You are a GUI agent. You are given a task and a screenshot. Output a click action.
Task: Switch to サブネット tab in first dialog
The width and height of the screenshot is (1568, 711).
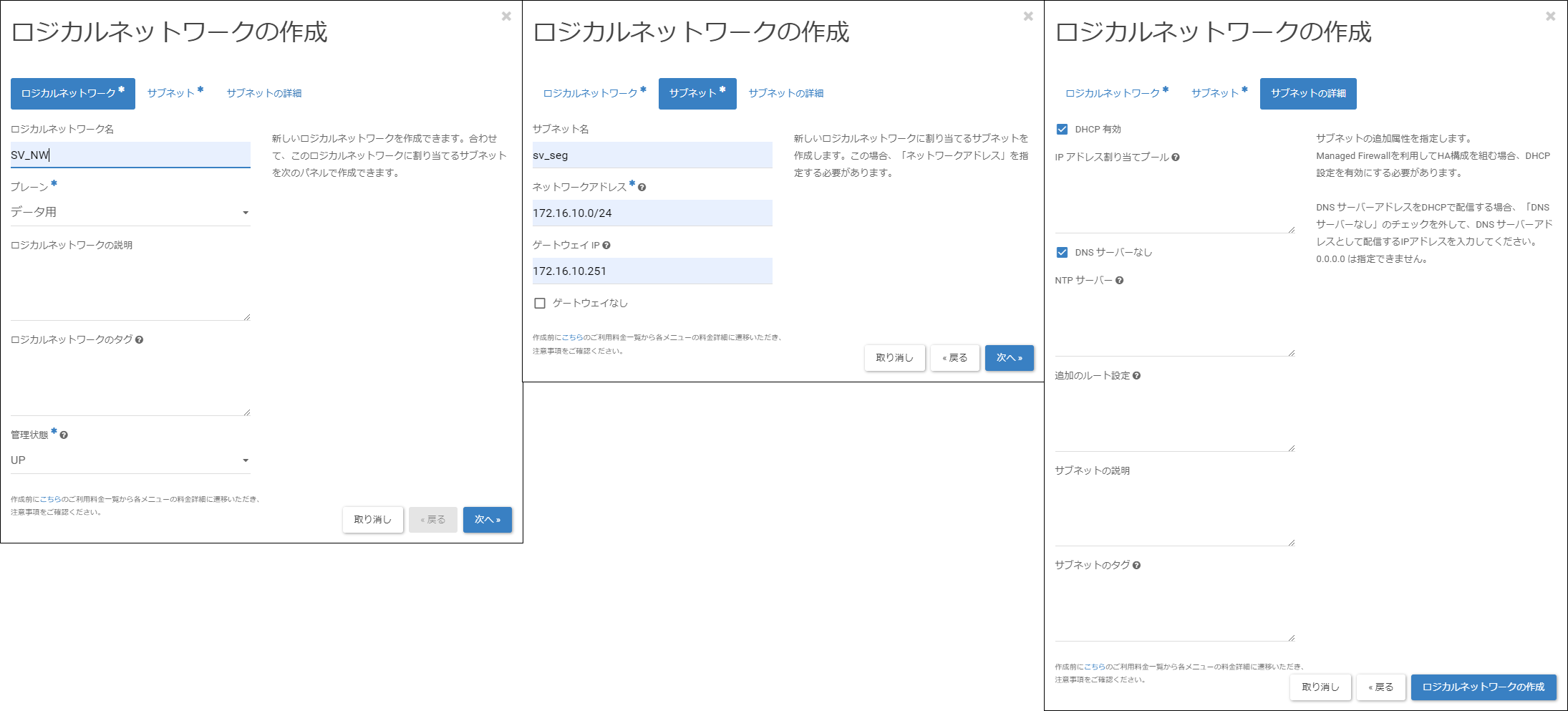tap(175, 94)
